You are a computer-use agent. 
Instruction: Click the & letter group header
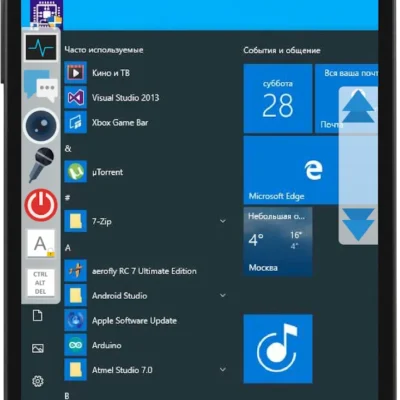coord(68,149)
